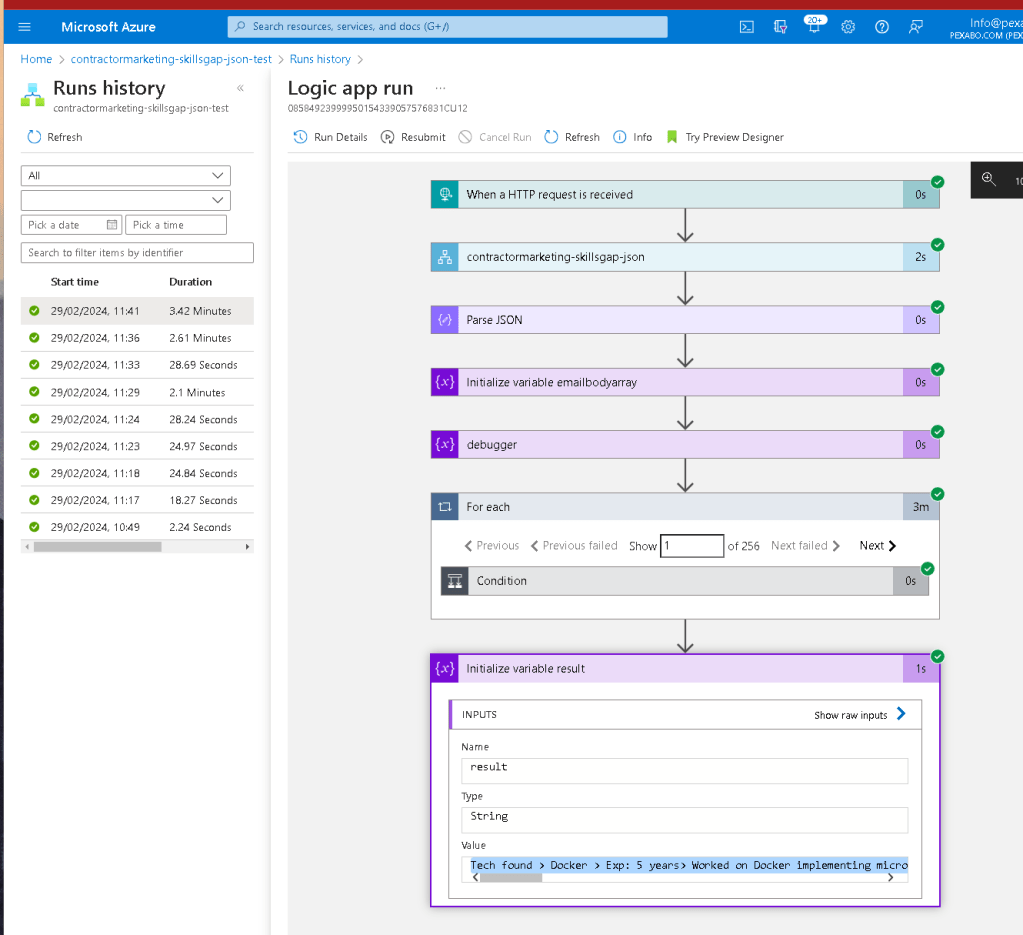Jump to Previous failed iteration
The width and height of the screenshot is (1023, 935).
pos(574,545)
